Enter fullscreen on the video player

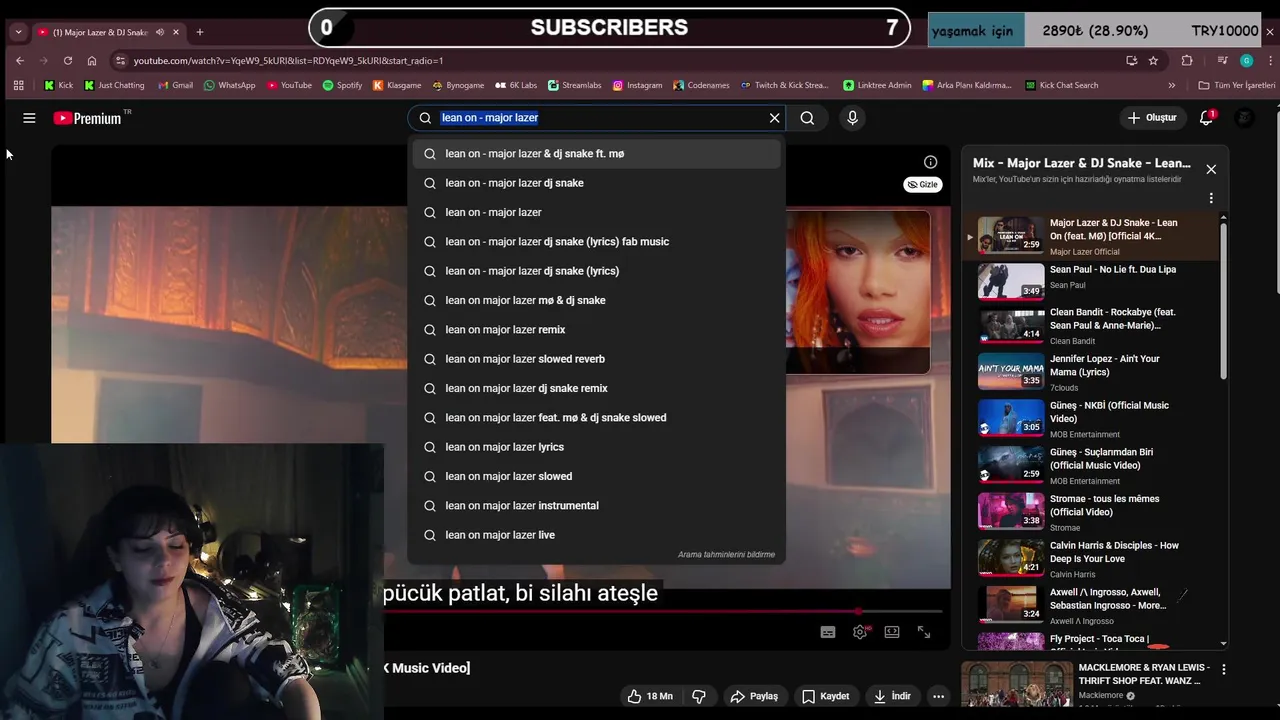(x=924, y=632)
